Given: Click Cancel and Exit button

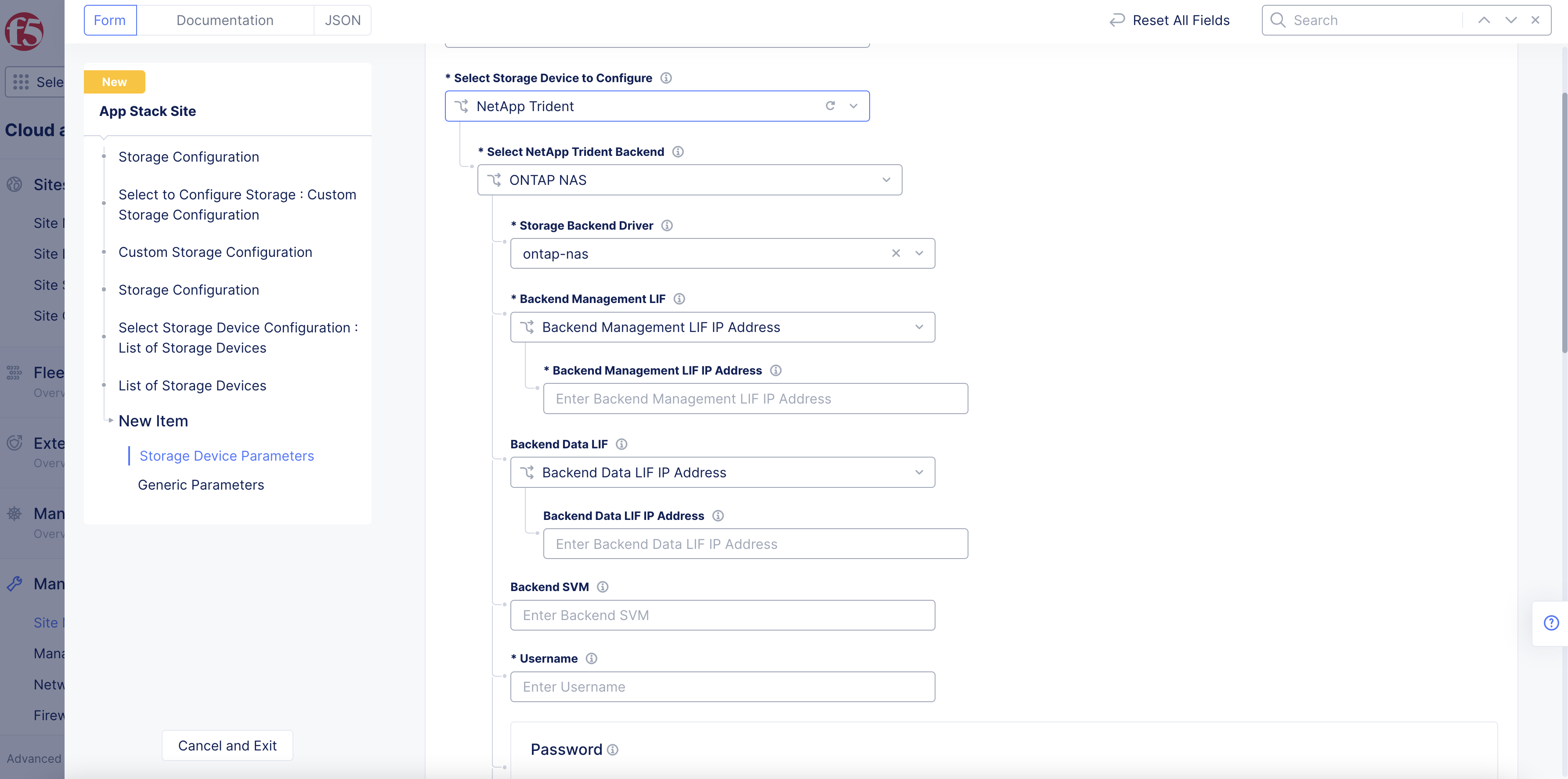Looking at the screenshot, I should coord(227,746).
